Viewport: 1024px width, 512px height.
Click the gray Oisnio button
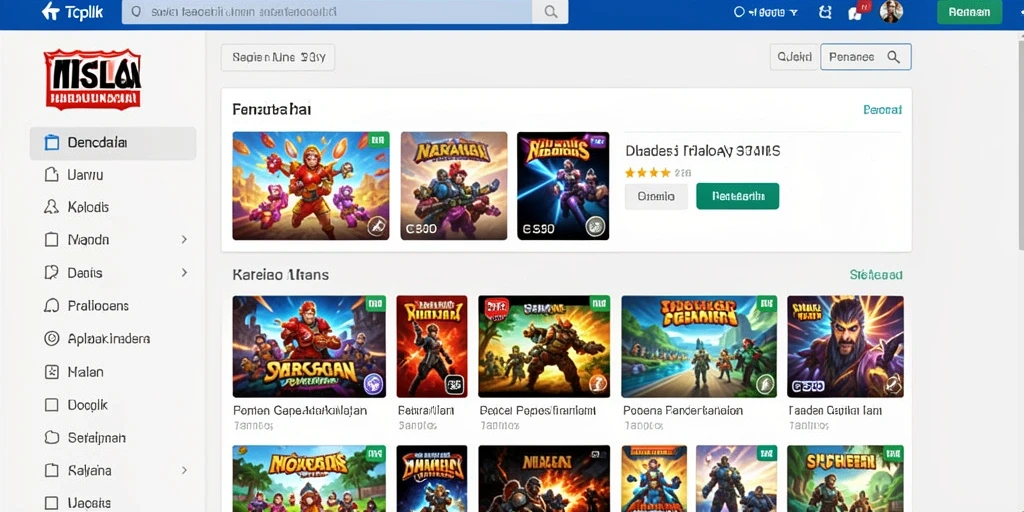click(x=656, y=196)
